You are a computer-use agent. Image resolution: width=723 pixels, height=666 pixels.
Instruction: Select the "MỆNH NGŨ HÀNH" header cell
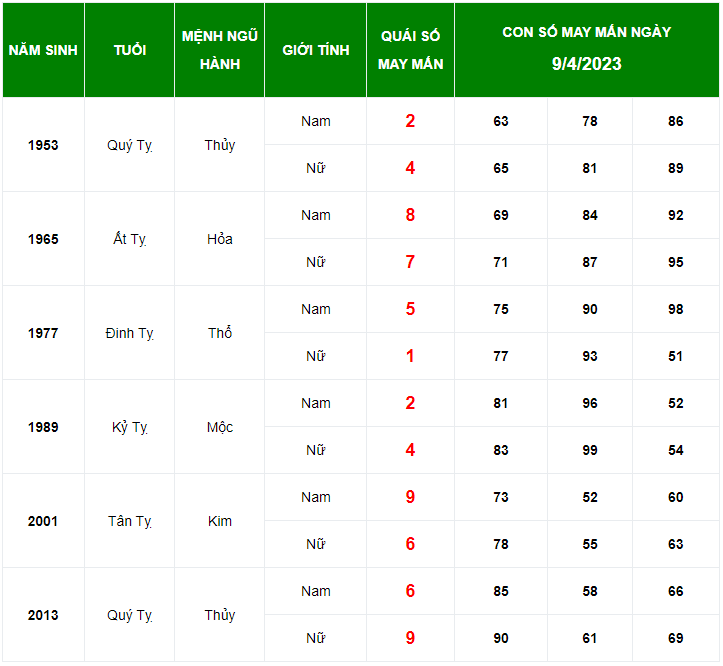220,50
